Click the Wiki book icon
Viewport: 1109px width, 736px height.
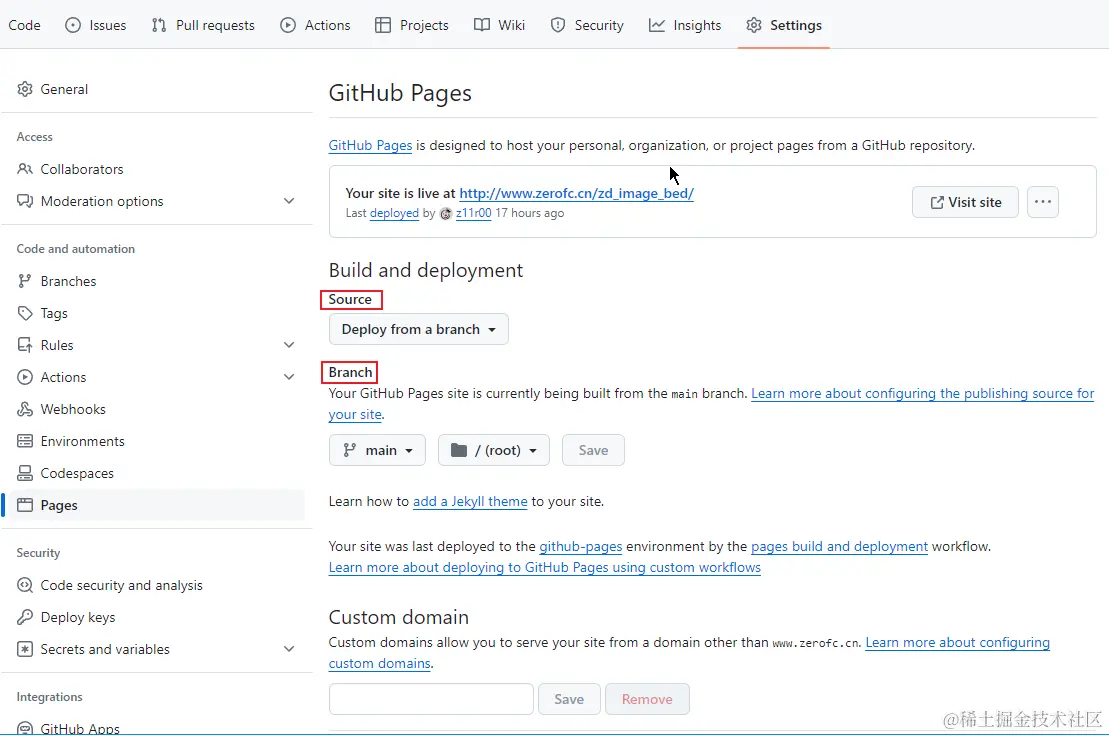[x=482, y=25]
